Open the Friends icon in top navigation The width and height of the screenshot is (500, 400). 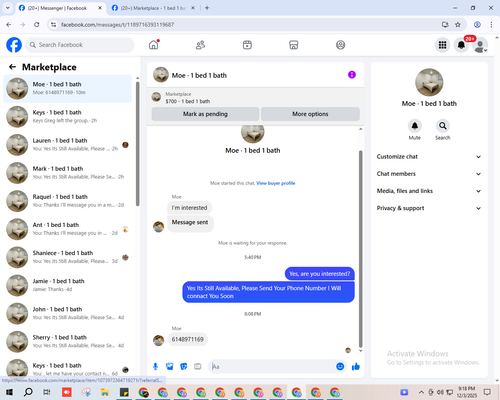(x=200, y=45)
